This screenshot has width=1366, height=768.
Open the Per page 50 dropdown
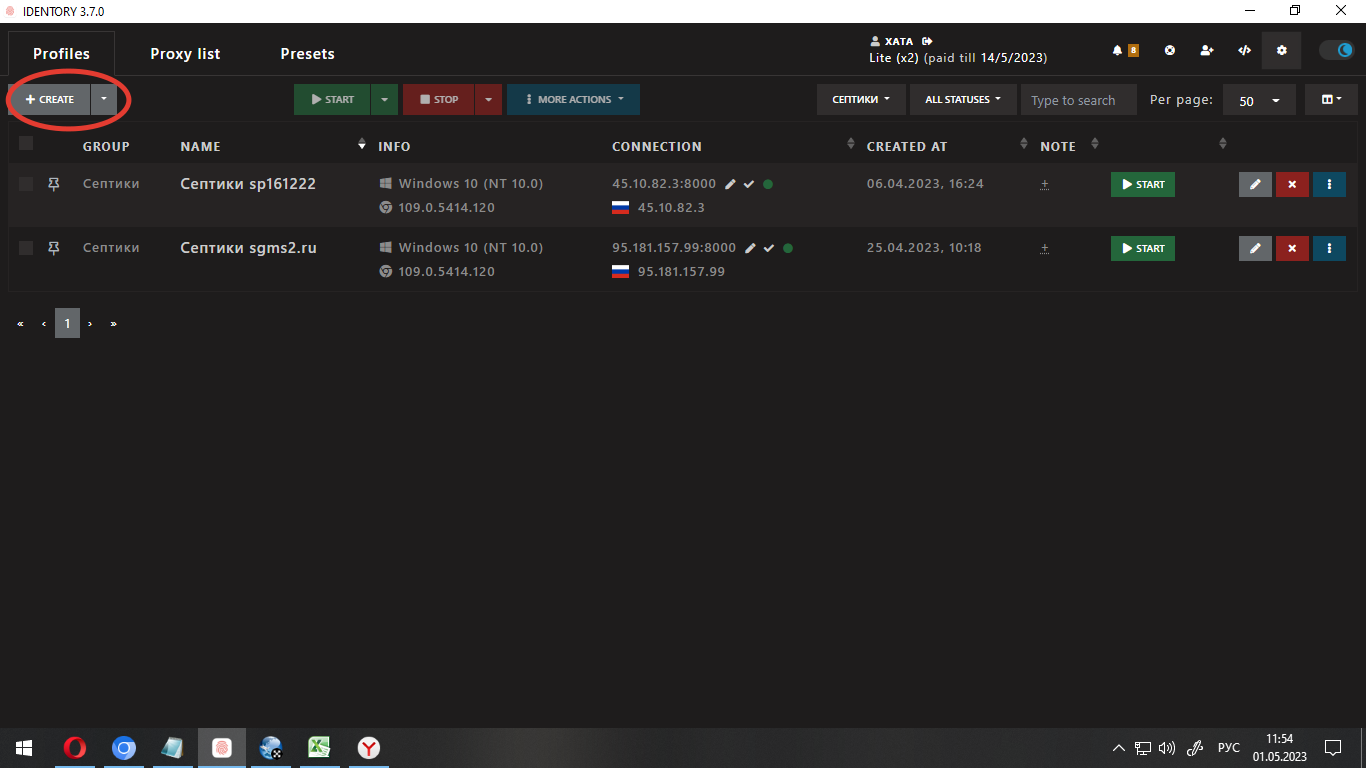tap(1259, 100)
